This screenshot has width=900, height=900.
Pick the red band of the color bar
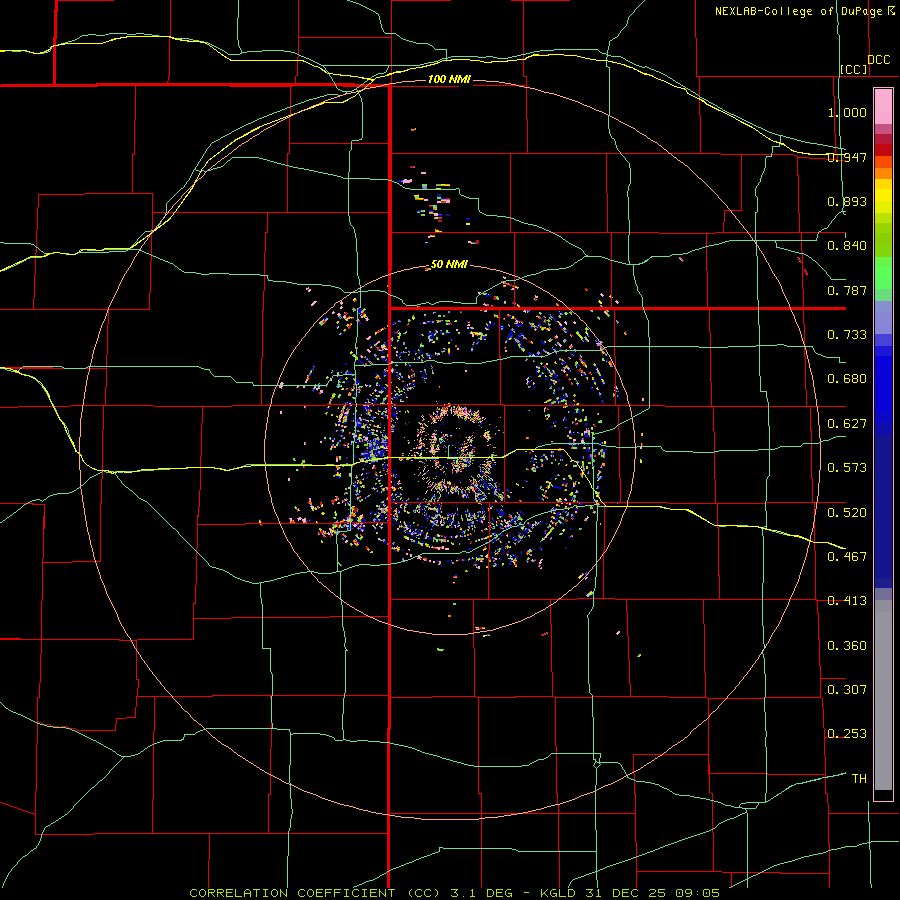(883, 149)
